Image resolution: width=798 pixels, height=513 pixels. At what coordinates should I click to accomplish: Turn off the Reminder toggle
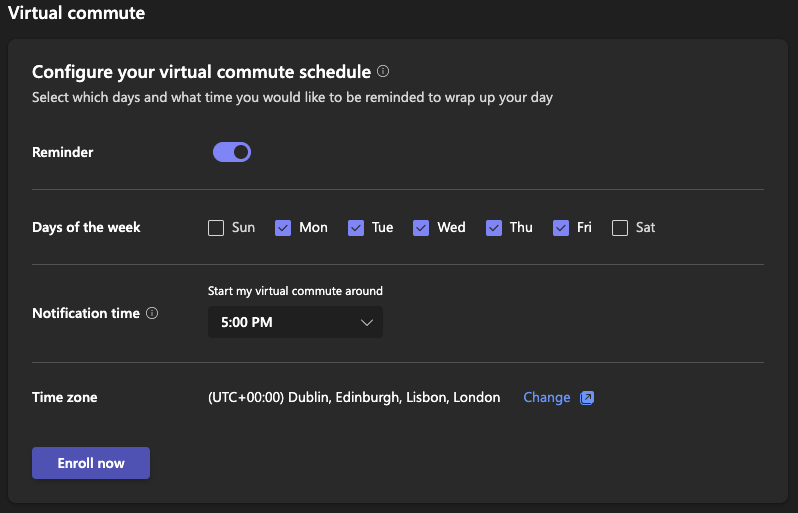[x=231, y=152]
